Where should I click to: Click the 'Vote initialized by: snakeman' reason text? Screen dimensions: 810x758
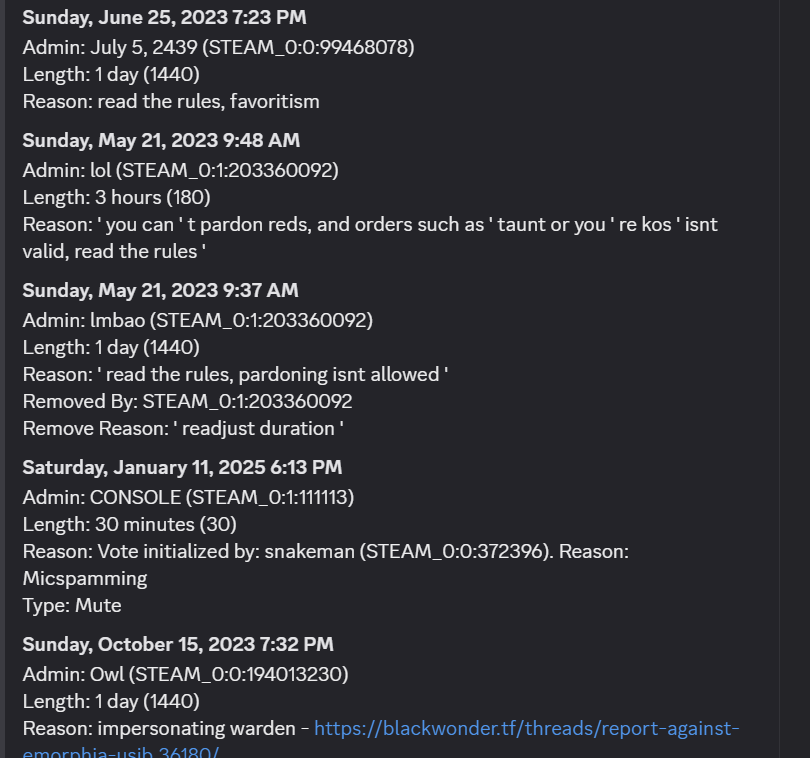(326, 565)
